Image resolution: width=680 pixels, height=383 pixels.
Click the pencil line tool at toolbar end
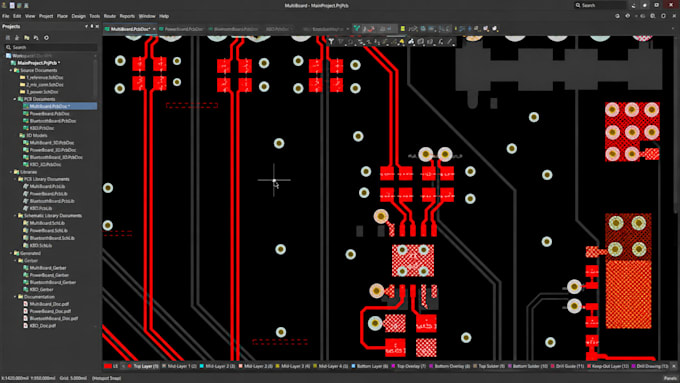pos(450,42)
